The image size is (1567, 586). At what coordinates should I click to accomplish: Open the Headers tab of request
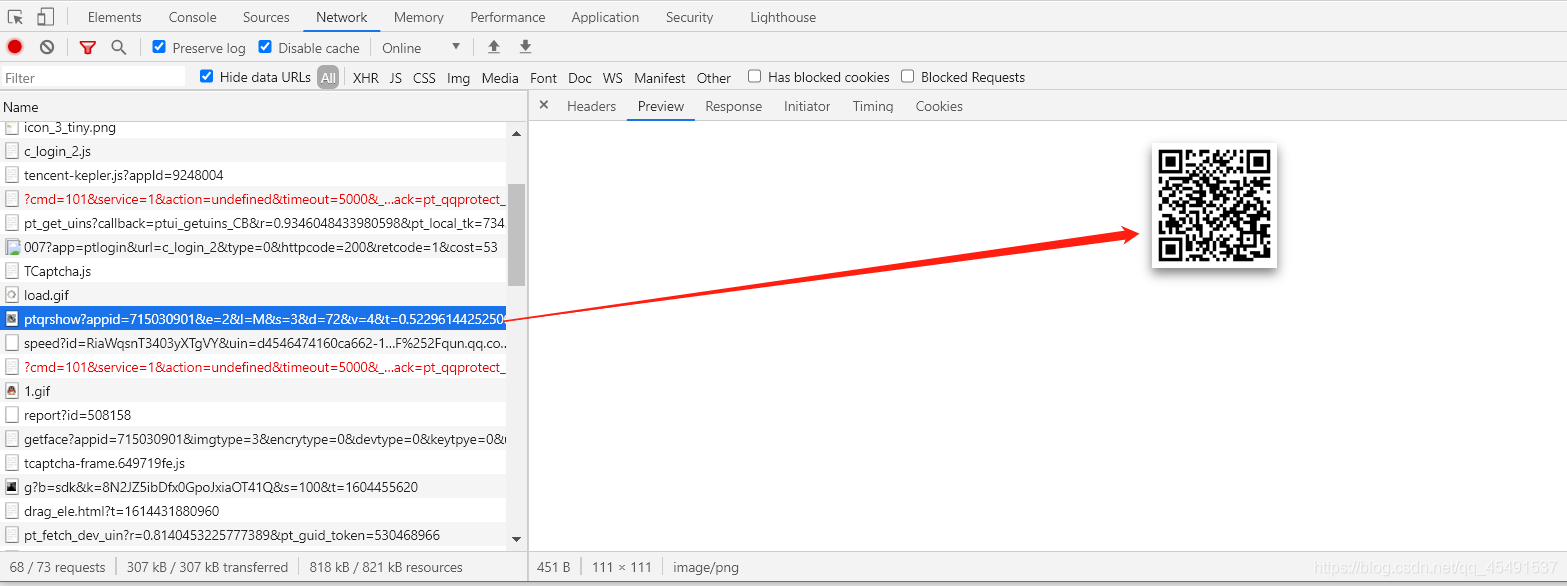[x=592, y=106]
